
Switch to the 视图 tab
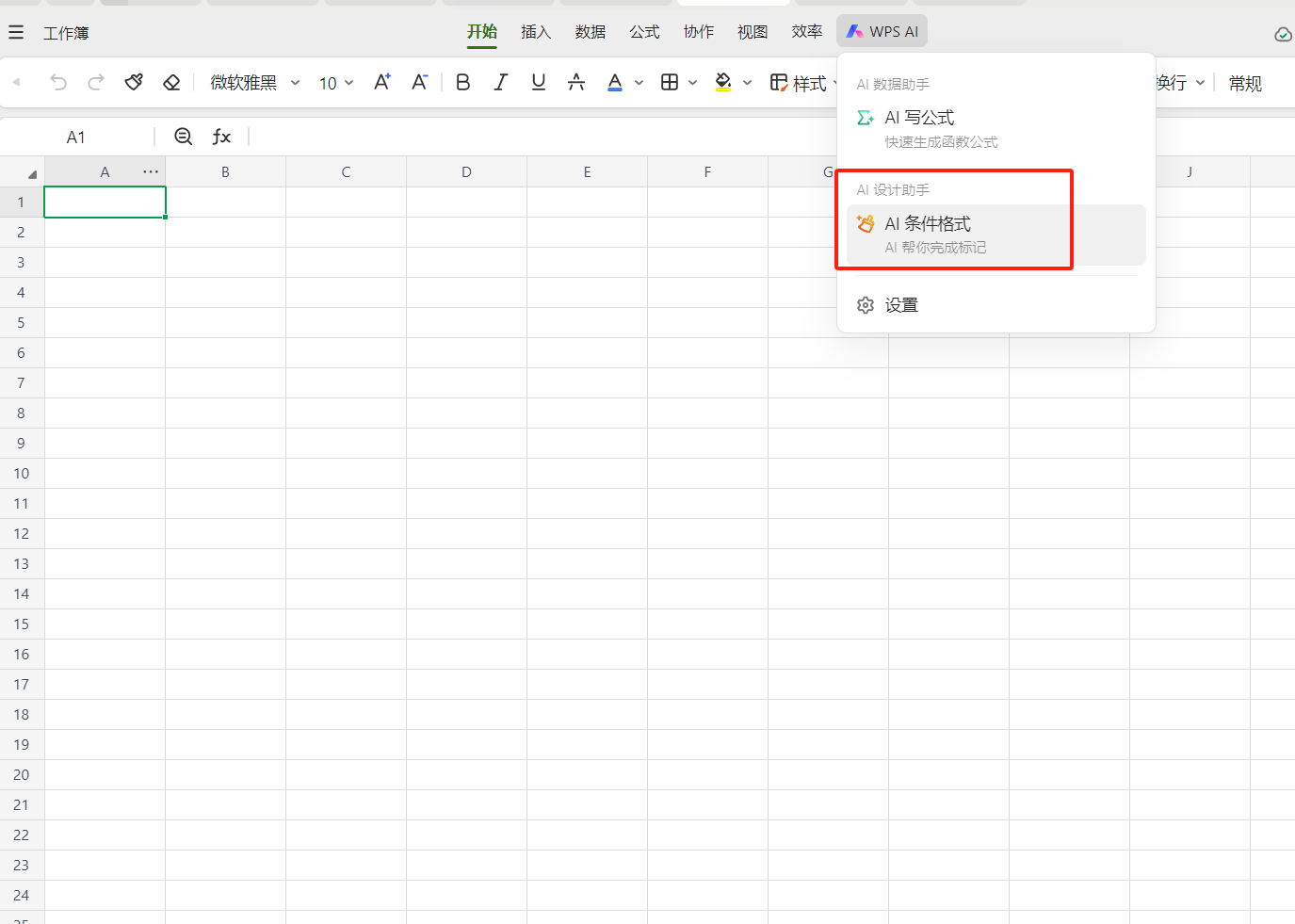(x=753, y=32)
